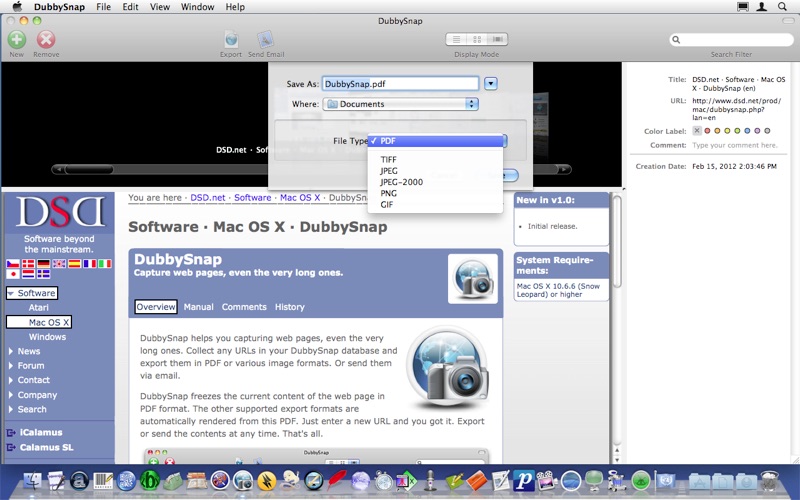Select PDF in the File Type menu
Screen dimensions: 800x500
click(x=435, y=141)
